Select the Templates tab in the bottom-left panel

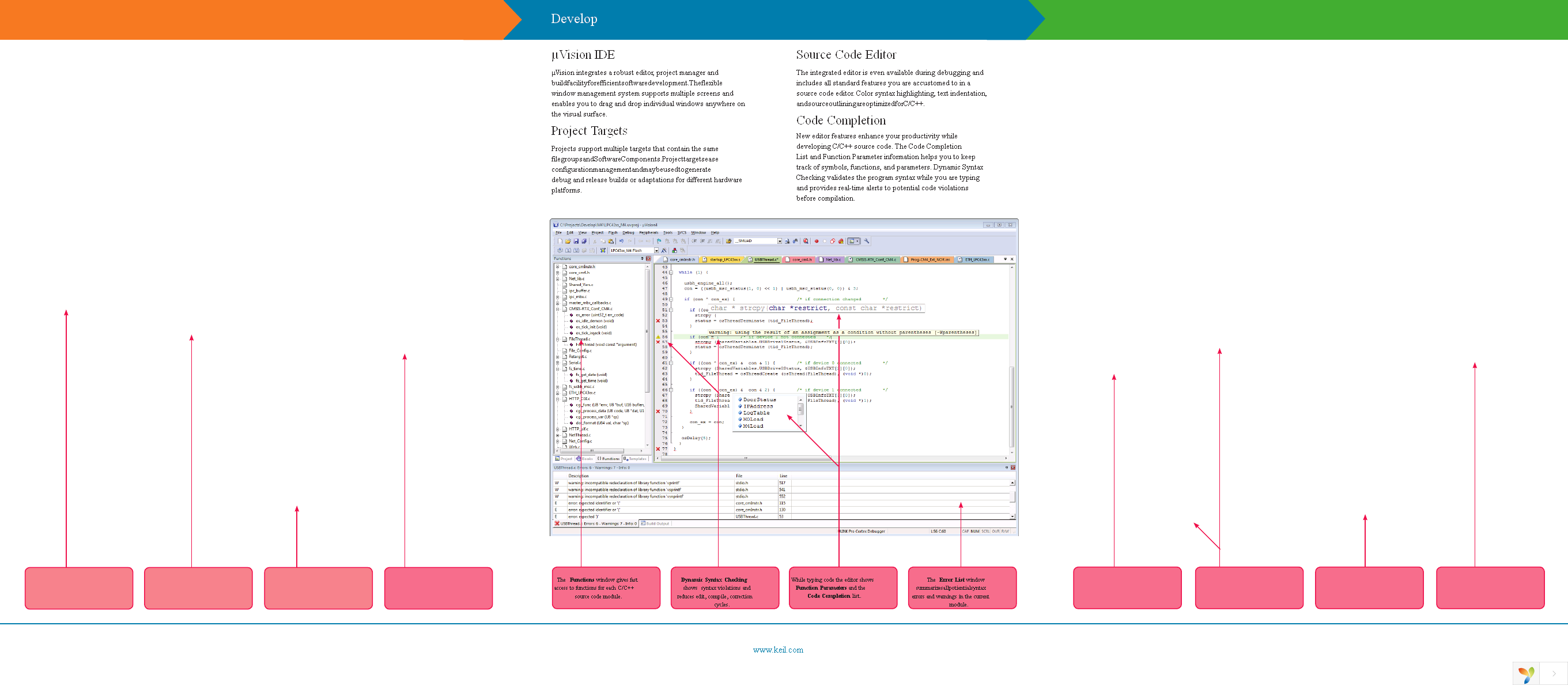pos(636,459)
